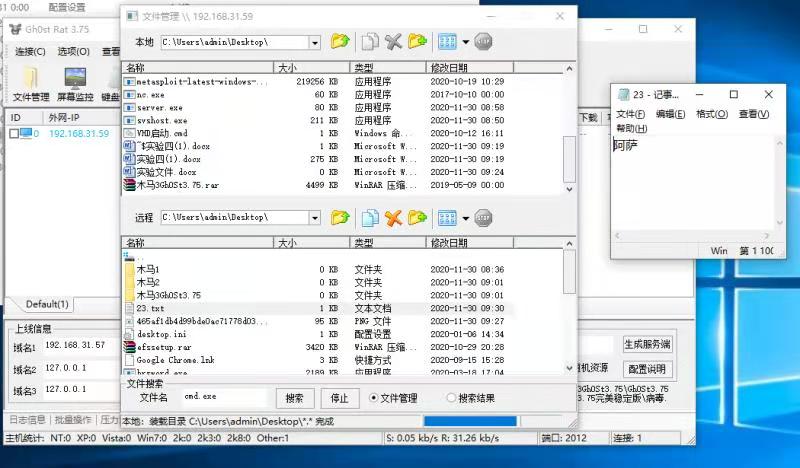
Task: Click the host computer icon beside 192.168.31.59
Action: tap(26, 133)
